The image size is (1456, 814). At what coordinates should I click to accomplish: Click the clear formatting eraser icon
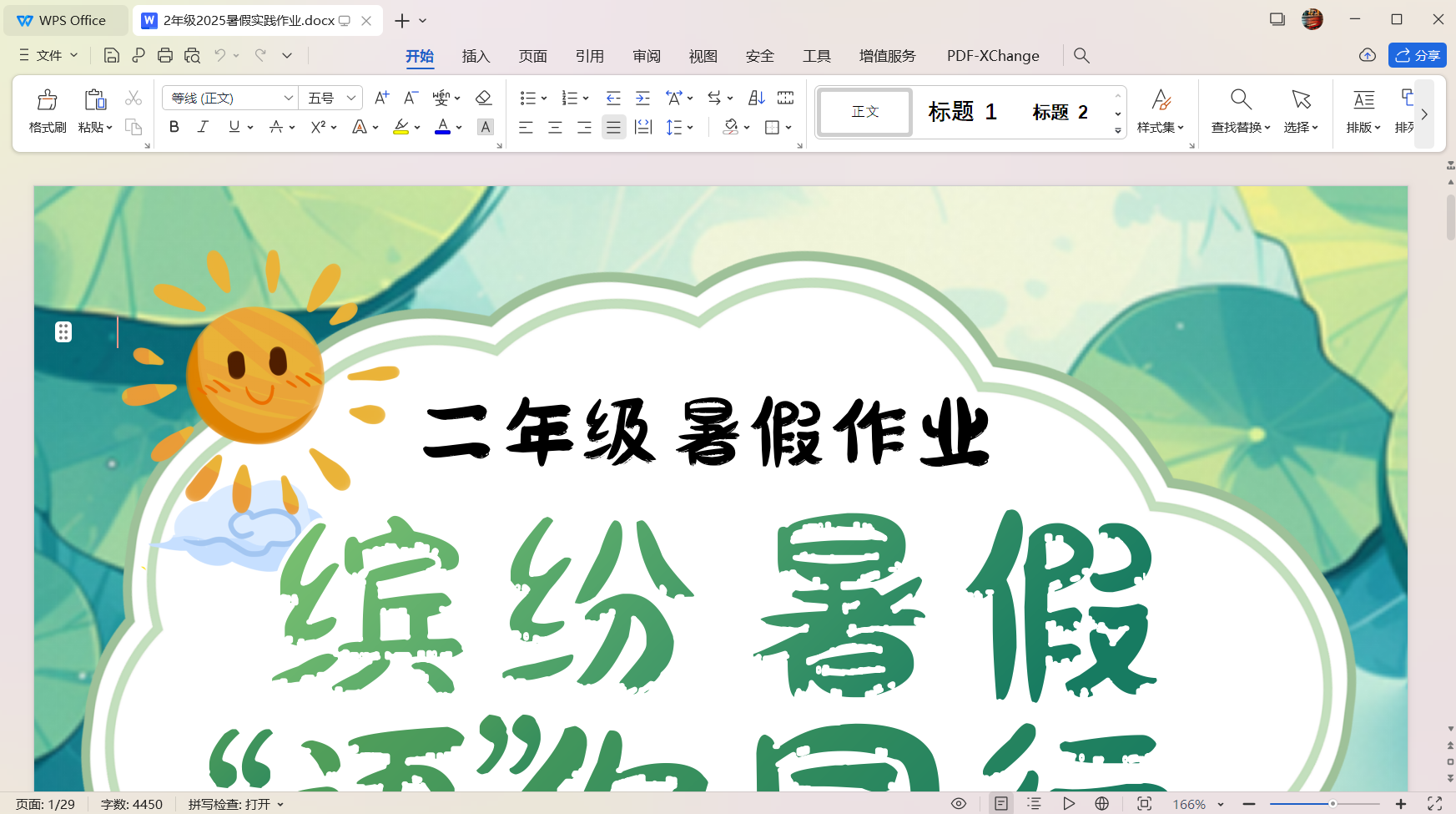tap(483, 98)
